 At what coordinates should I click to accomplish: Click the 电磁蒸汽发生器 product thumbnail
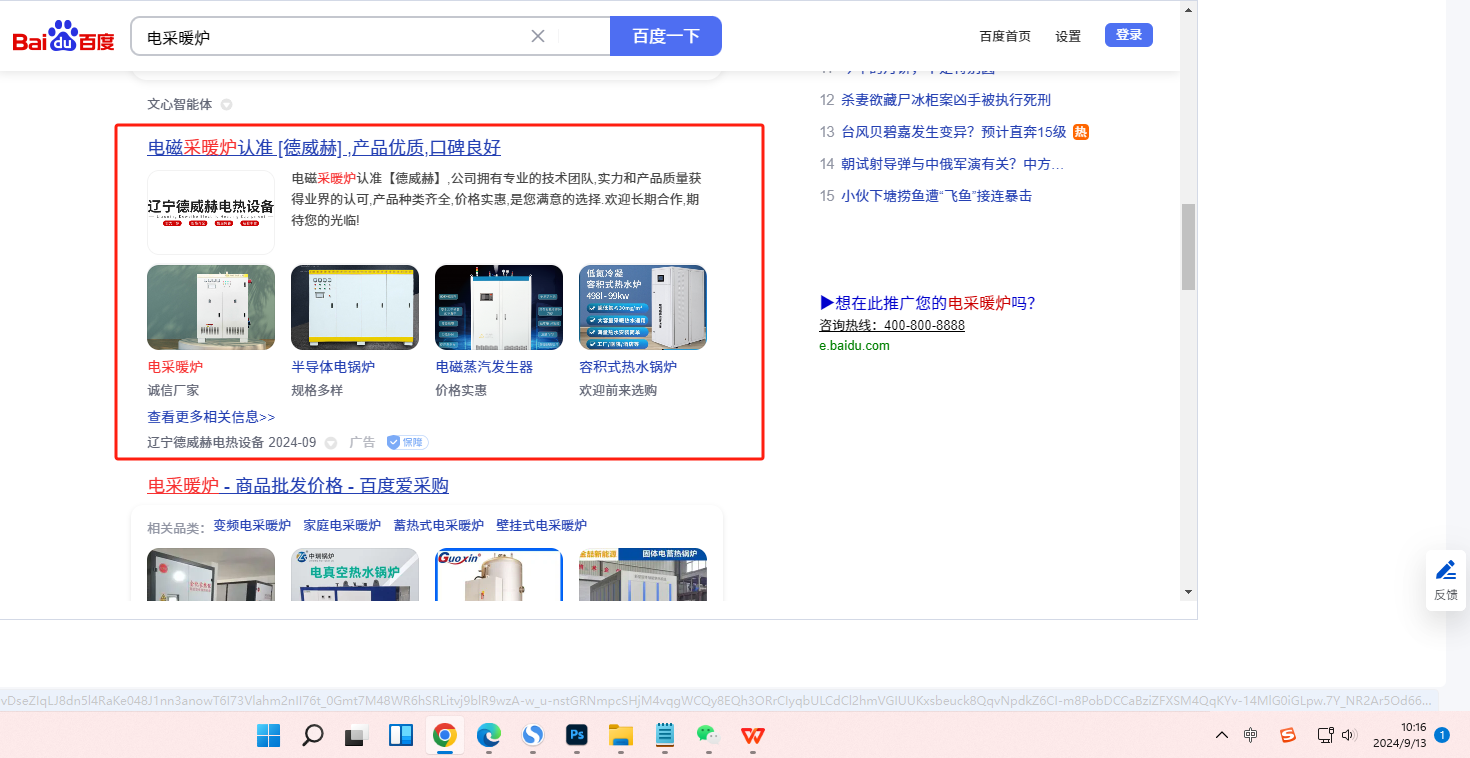[498, 307]
